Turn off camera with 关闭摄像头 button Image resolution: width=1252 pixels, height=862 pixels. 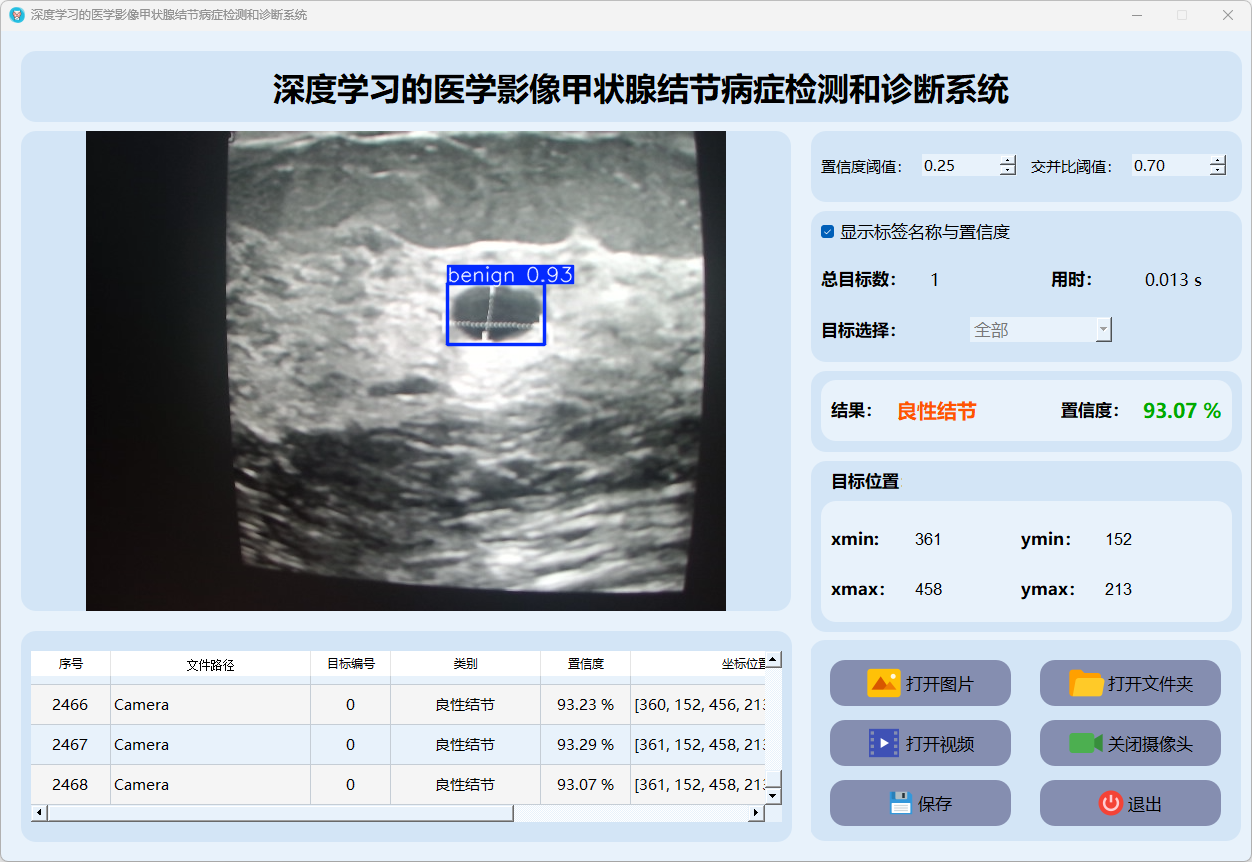coord(1130,743)
